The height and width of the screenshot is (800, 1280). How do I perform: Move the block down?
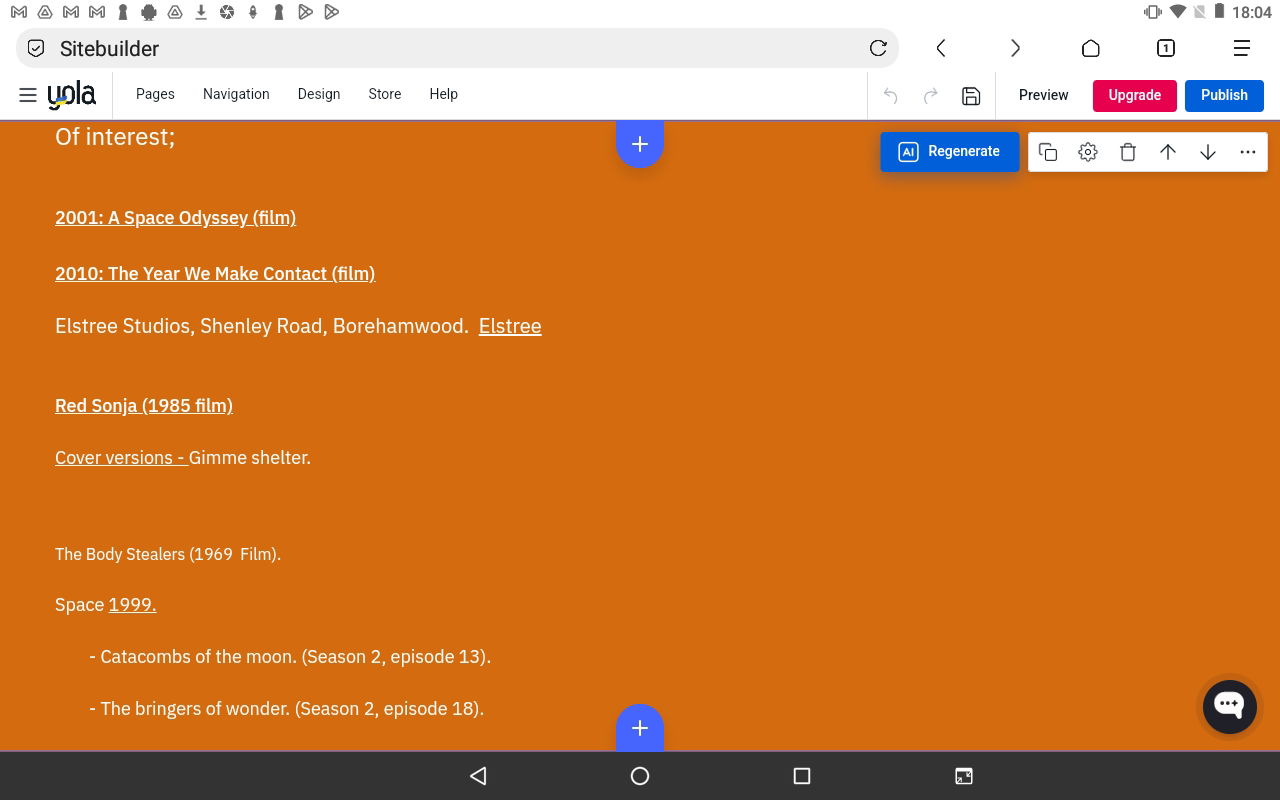[x=1208, y=152]
